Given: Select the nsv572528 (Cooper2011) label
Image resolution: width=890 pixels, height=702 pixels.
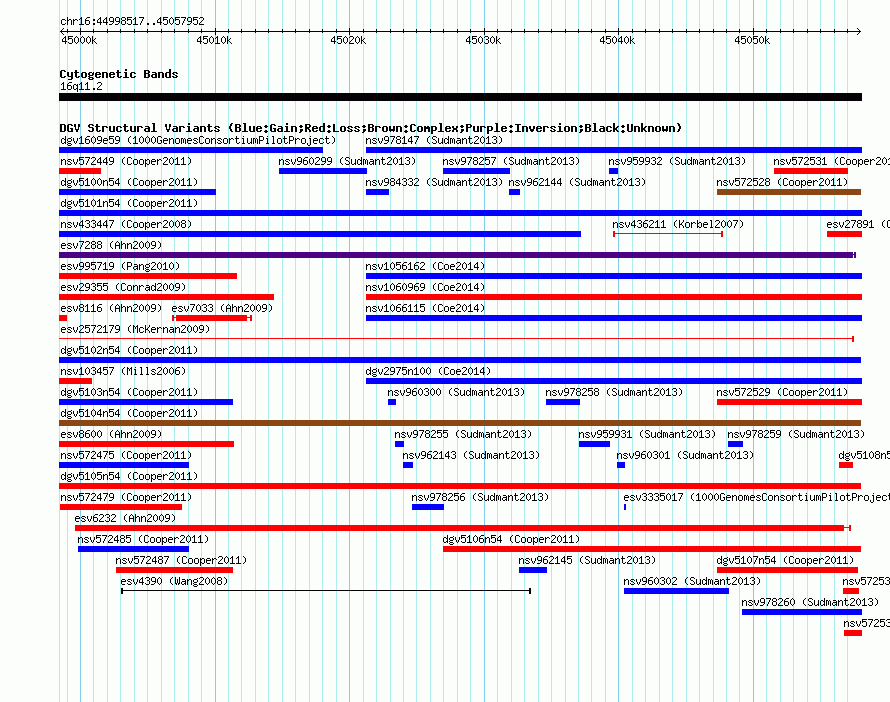Looking at the screenshot, I should (782, 182).
